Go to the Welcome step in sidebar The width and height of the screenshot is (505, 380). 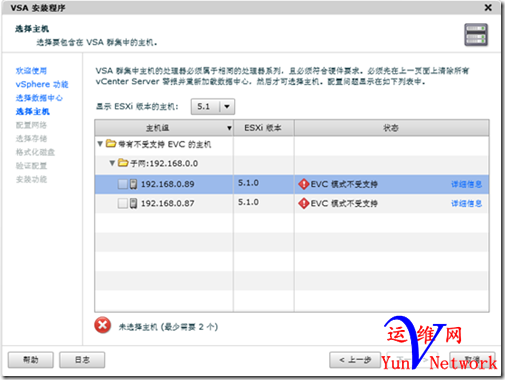tap(31, 71)
